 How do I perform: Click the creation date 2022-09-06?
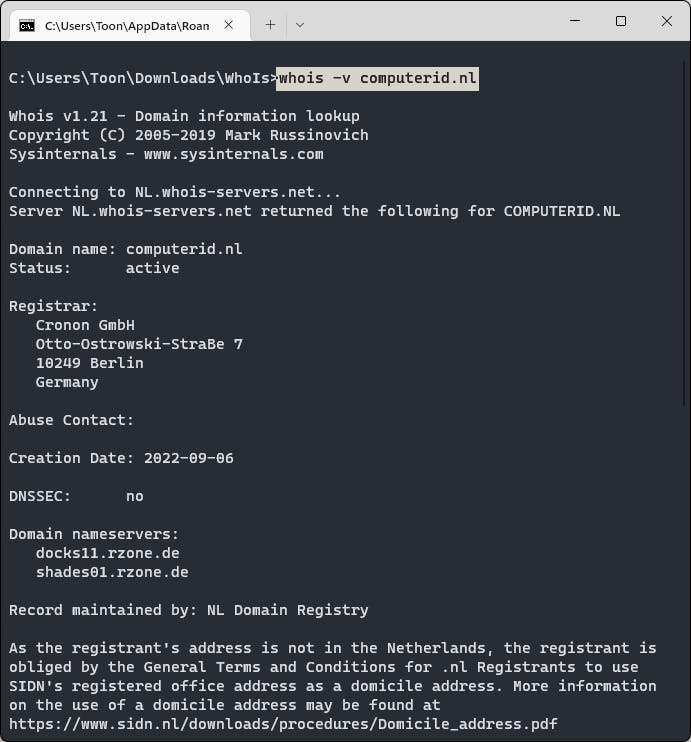189,458
